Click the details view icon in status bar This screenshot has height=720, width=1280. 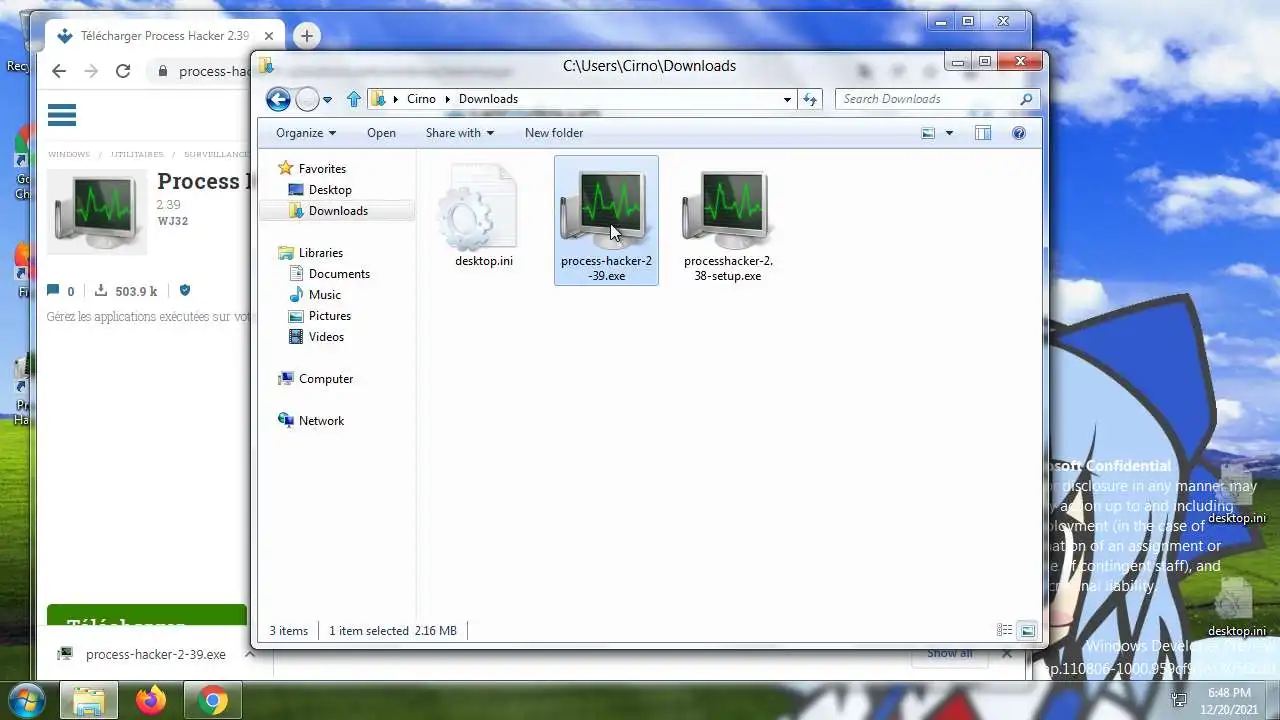[1004, 631]
